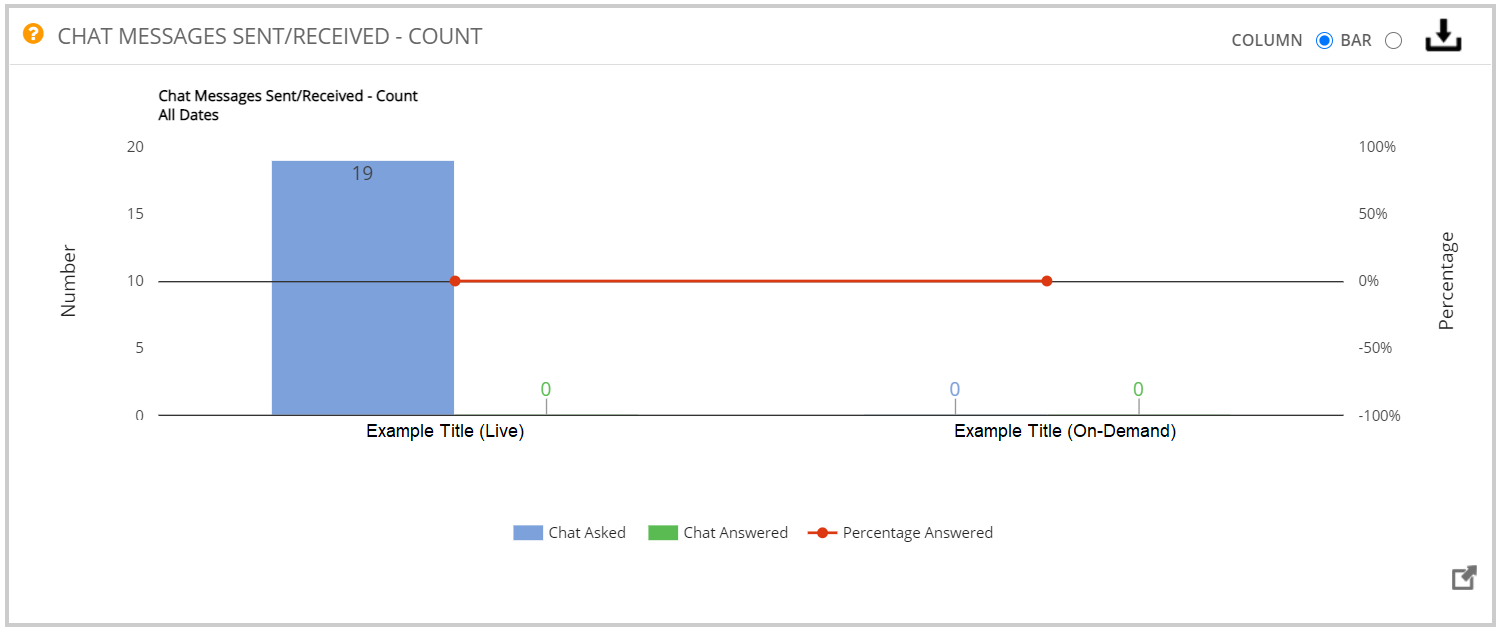Click the green 0 label under On-Demand

pyautogui.click(x=1138, y=389)
